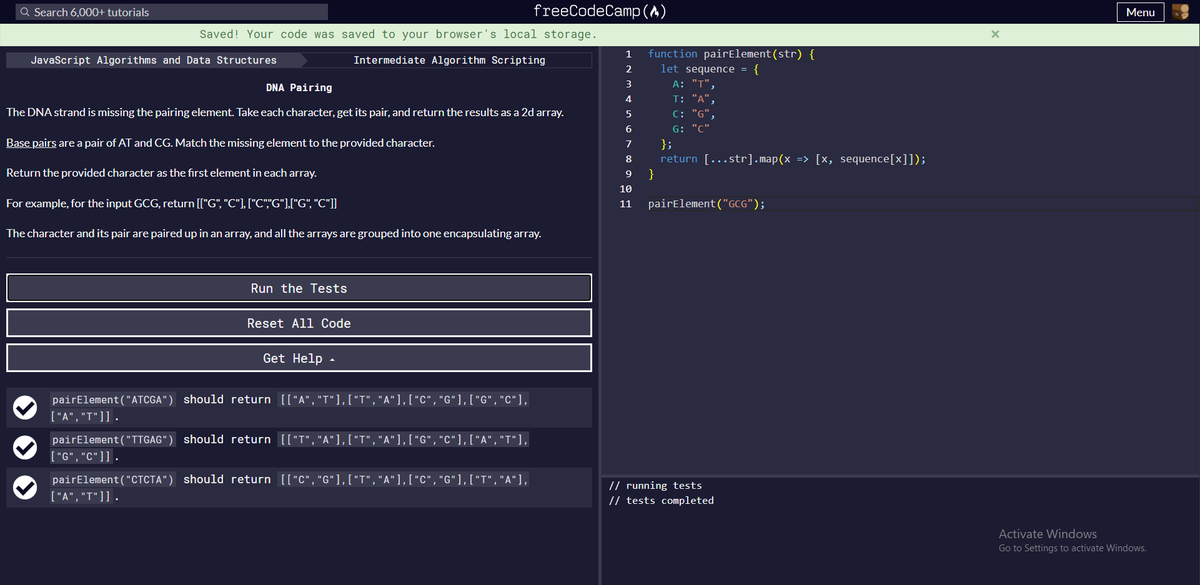Select the DNA Pairing heading
The width and height of the screenshot is (1200, 585).
click(x=299, y=88)
